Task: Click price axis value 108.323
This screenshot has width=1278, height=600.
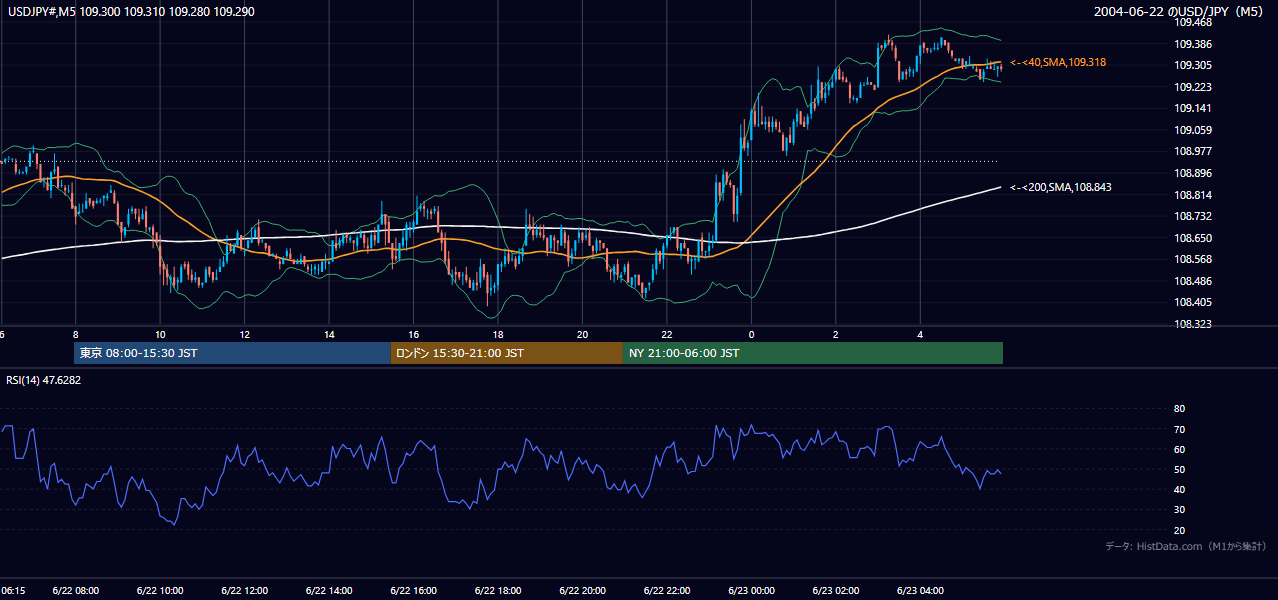Action: (1193, 324)
